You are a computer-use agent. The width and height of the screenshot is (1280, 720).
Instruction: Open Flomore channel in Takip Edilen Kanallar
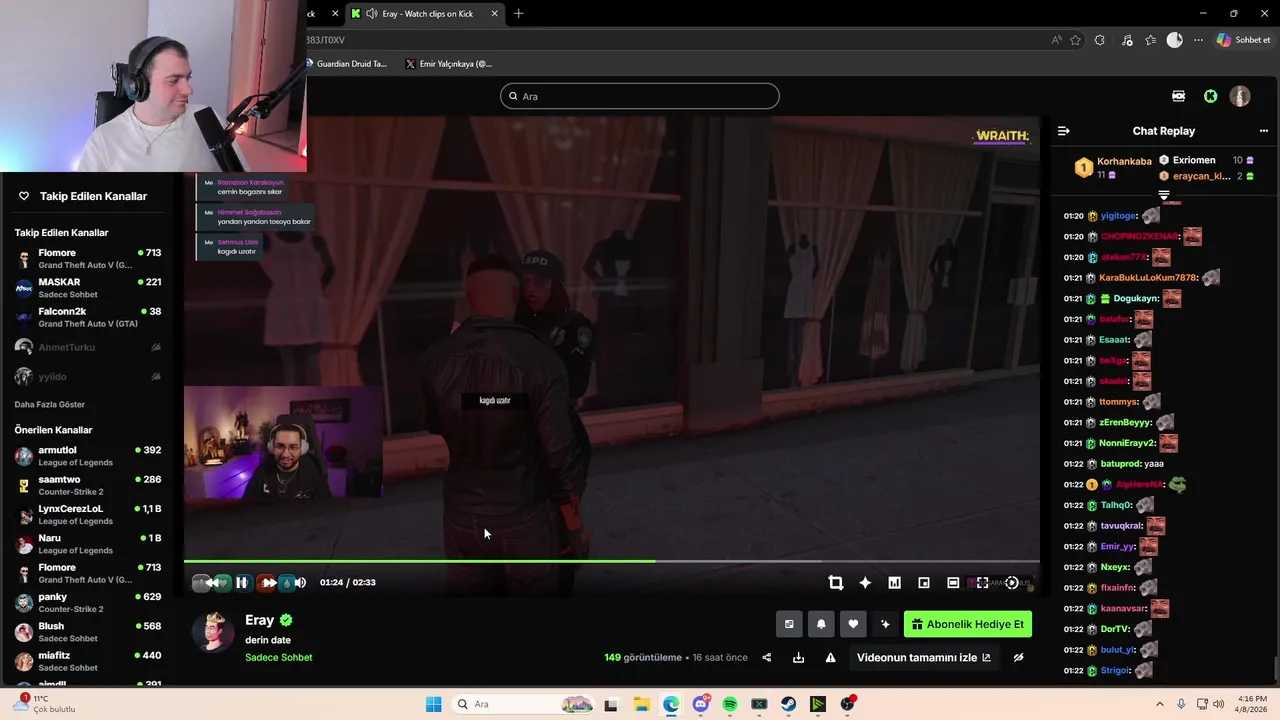coord(88,259)
